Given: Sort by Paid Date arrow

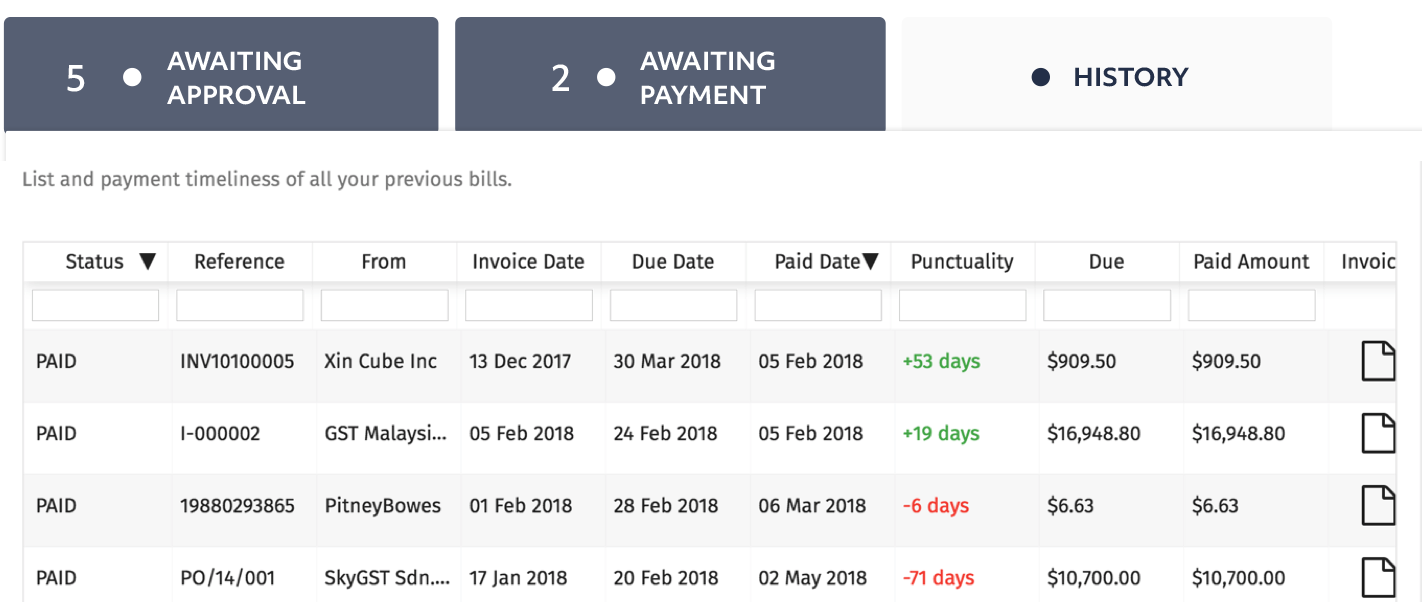Looking at the screenshot, I should (870, 262).
